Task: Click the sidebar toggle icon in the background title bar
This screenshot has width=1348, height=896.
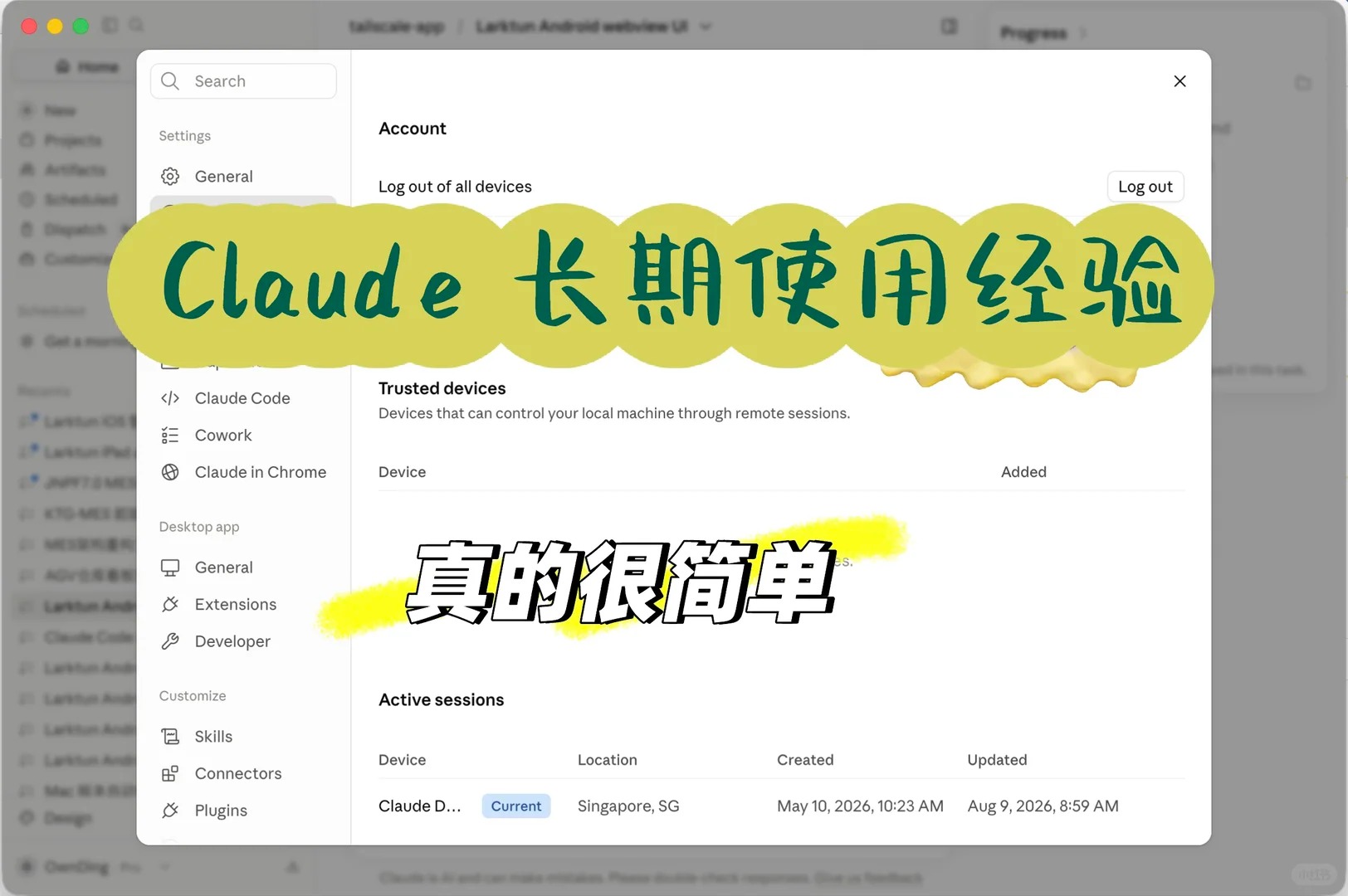Action: 110,26
